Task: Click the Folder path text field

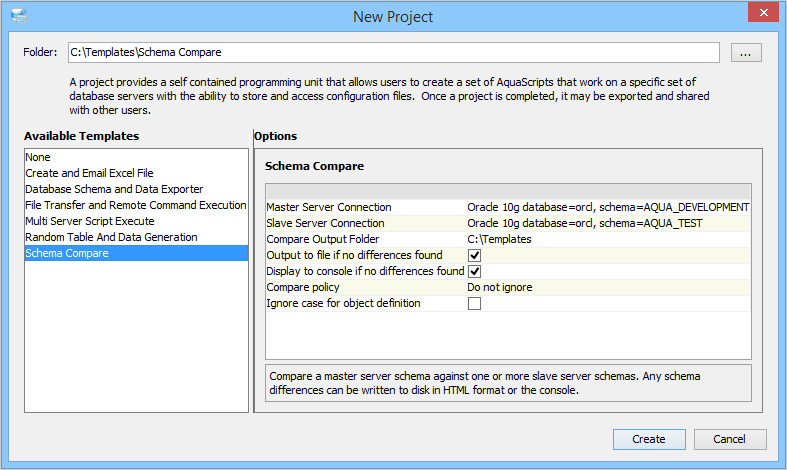Action: coord(392,52)
